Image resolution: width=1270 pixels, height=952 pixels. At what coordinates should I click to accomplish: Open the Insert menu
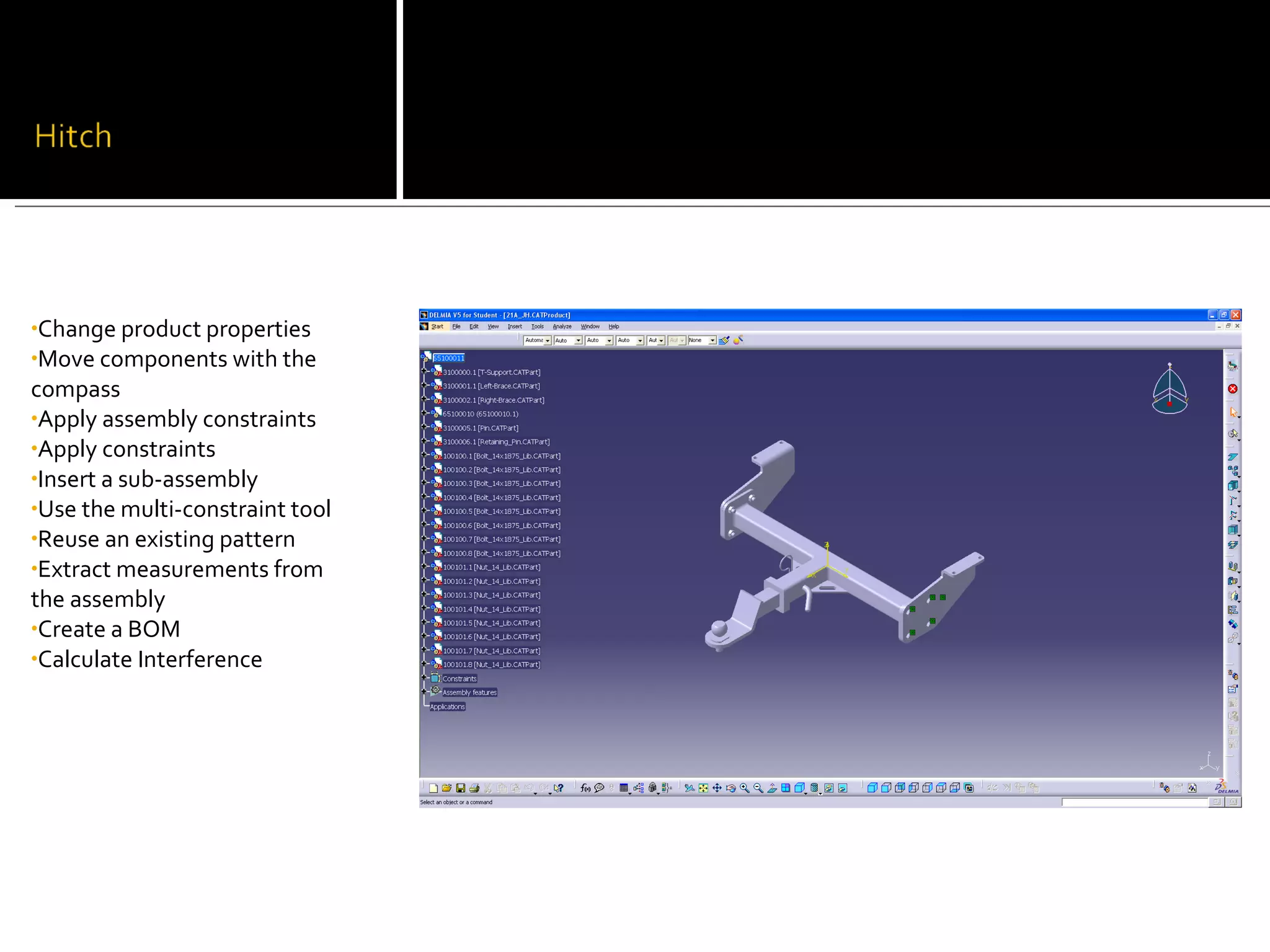(515, 327)
